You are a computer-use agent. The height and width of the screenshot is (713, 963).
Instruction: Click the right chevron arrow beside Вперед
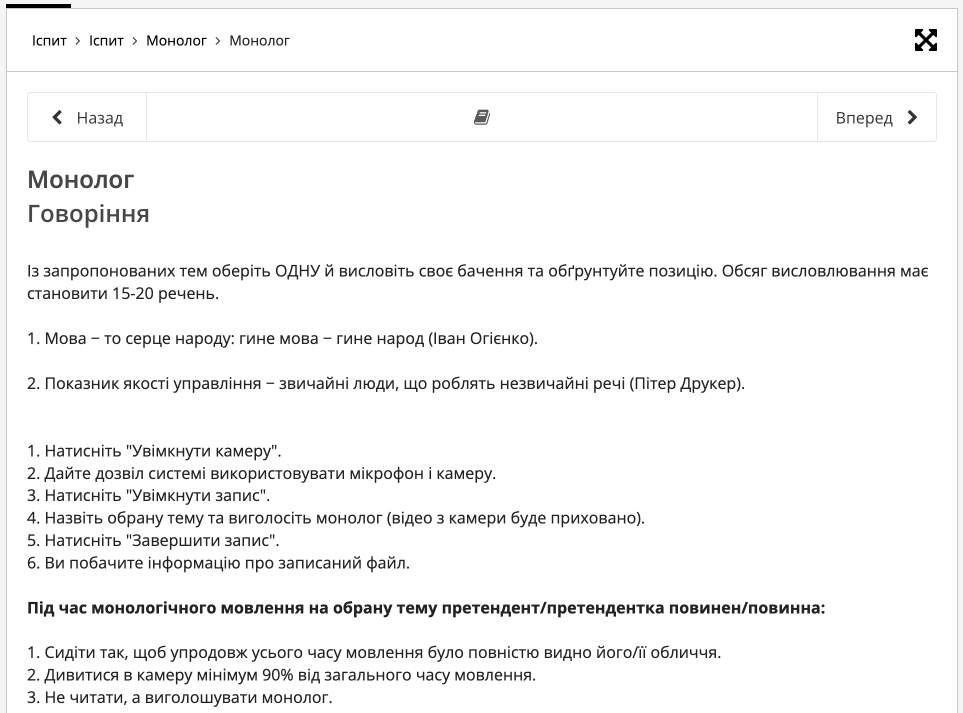(911, 118)
